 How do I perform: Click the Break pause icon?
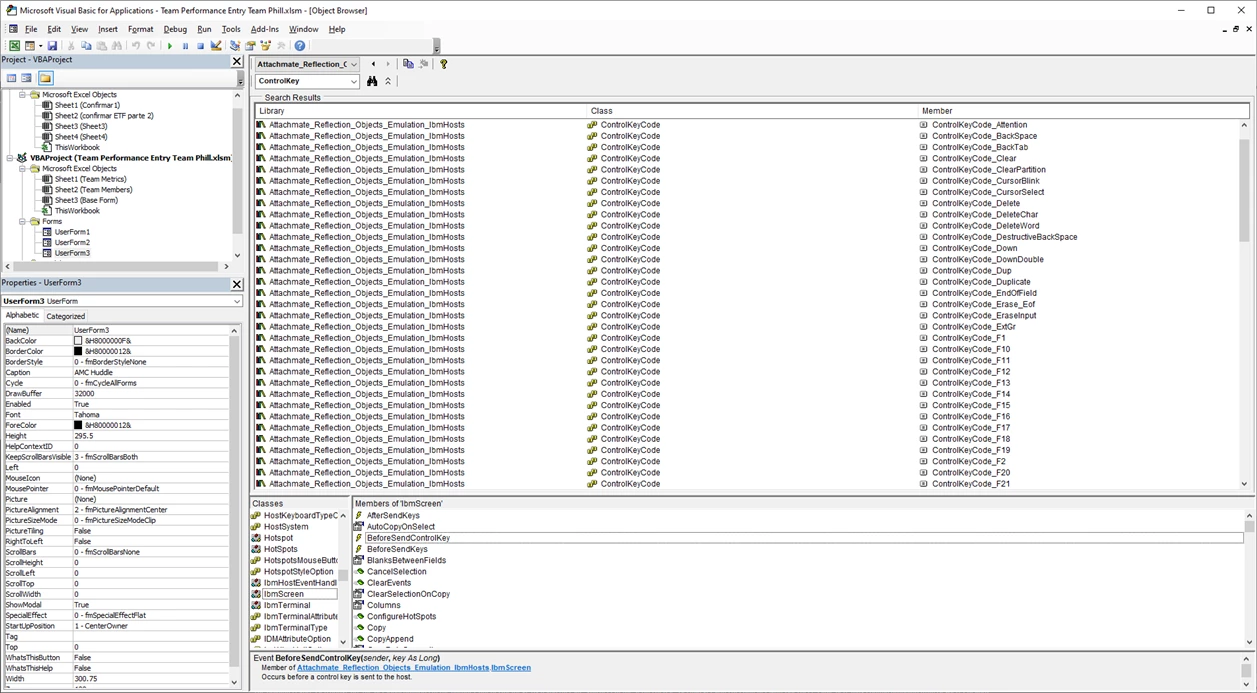point(185,46)
